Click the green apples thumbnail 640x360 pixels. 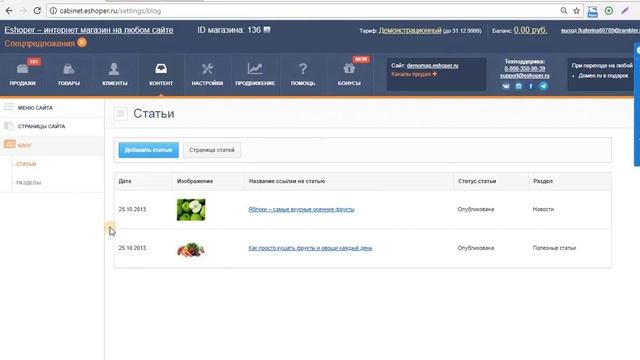tap(191, 209)
